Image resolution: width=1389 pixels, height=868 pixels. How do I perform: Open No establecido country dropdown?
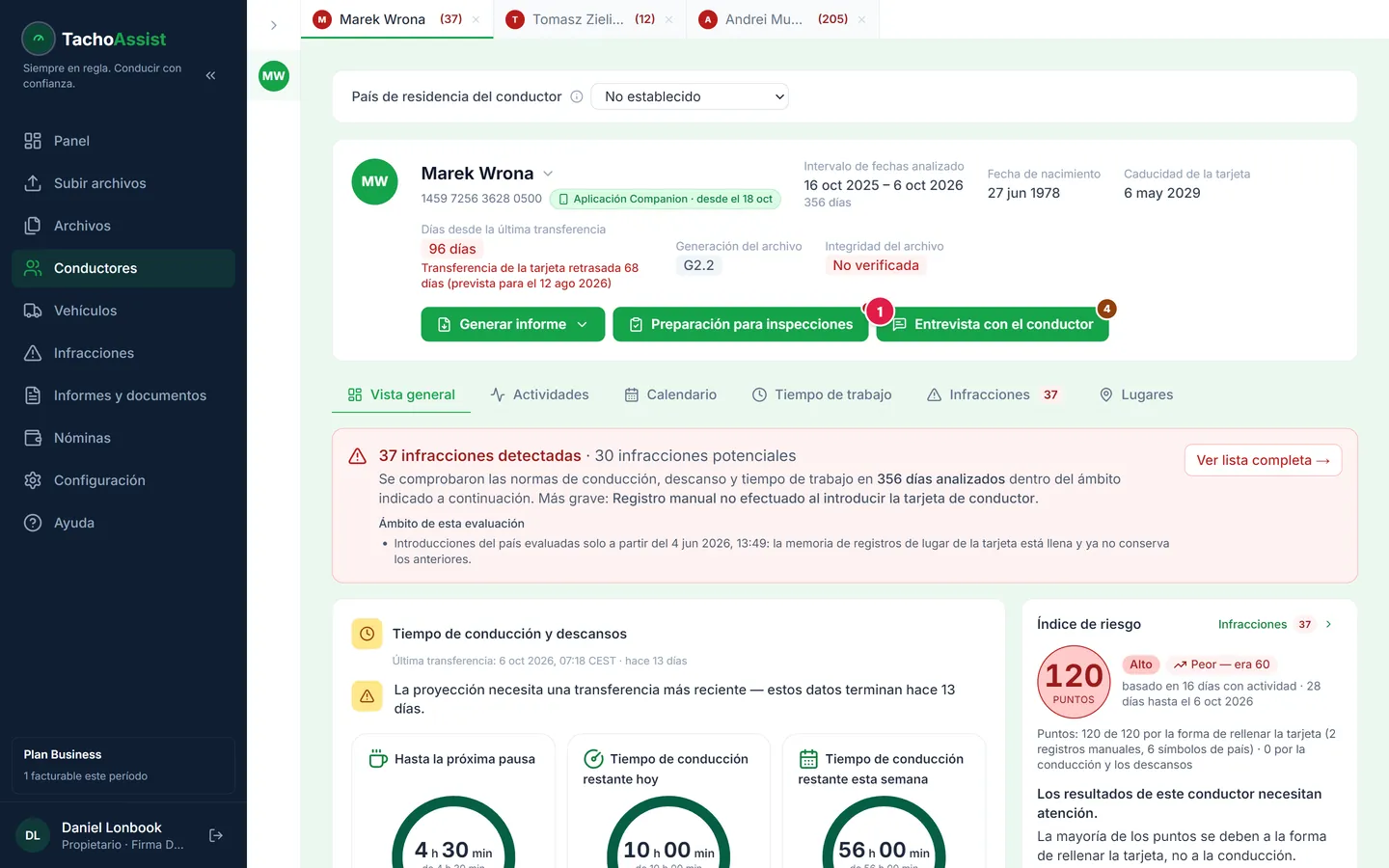click(690, 96)
